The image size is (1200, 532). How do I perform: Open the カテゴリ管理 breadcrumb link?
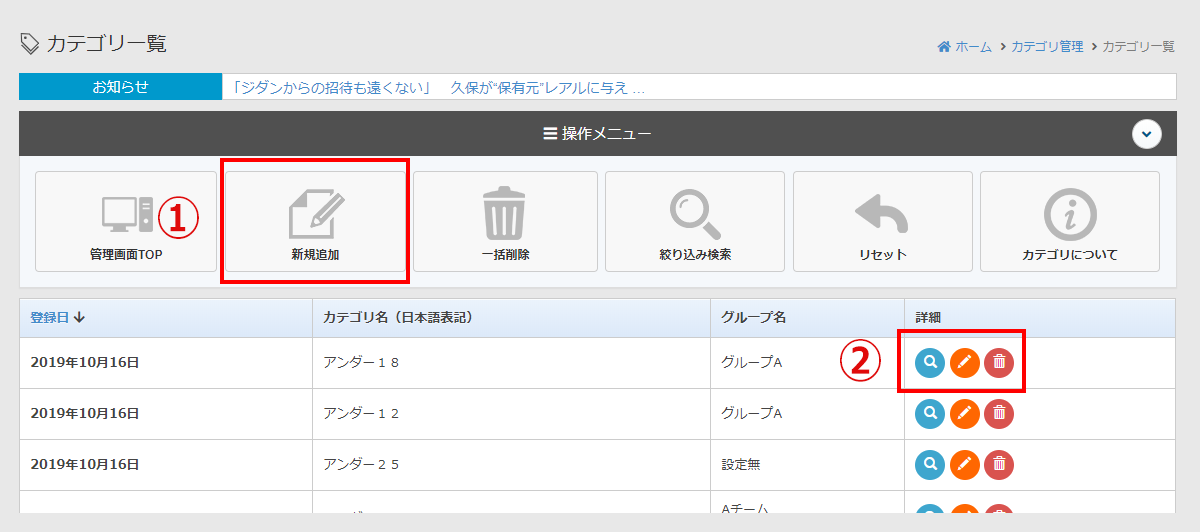[1047, 47]
